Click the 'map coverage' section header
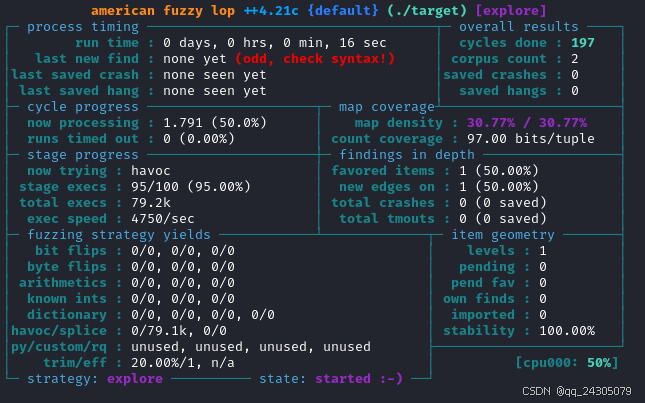The height and width of the screenshot is (403, 645). tap(387, 107)
